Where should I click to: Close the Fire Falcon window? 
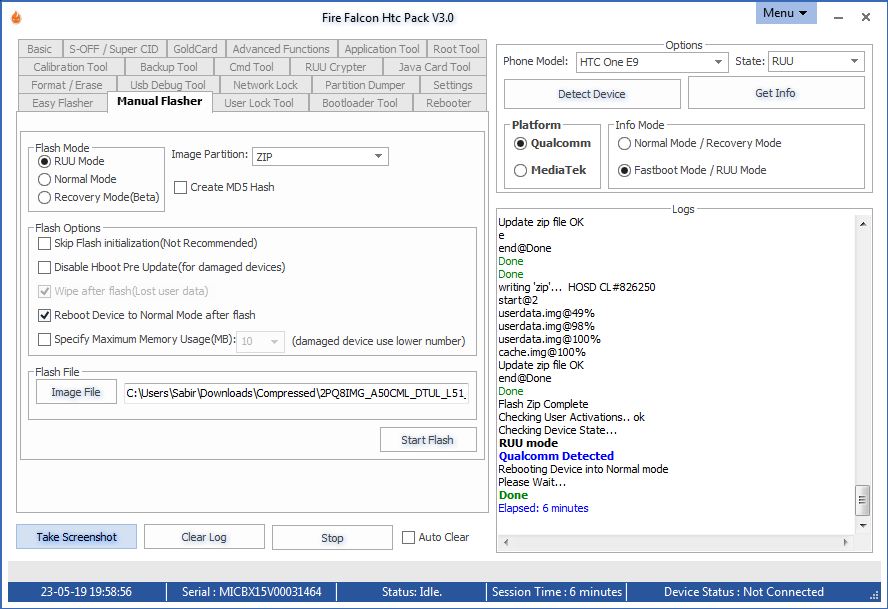(866, 18)
